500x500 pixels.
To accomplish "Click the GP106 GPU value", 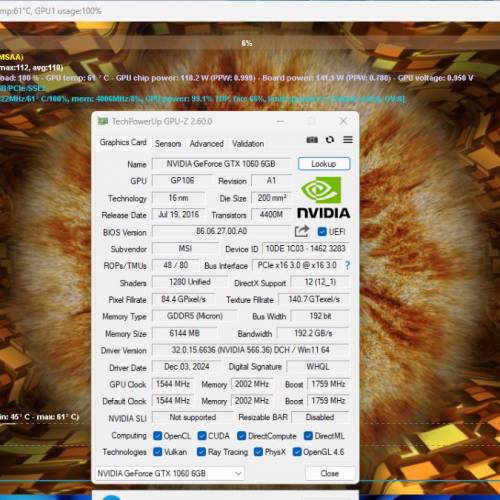I will coord(182,180).
